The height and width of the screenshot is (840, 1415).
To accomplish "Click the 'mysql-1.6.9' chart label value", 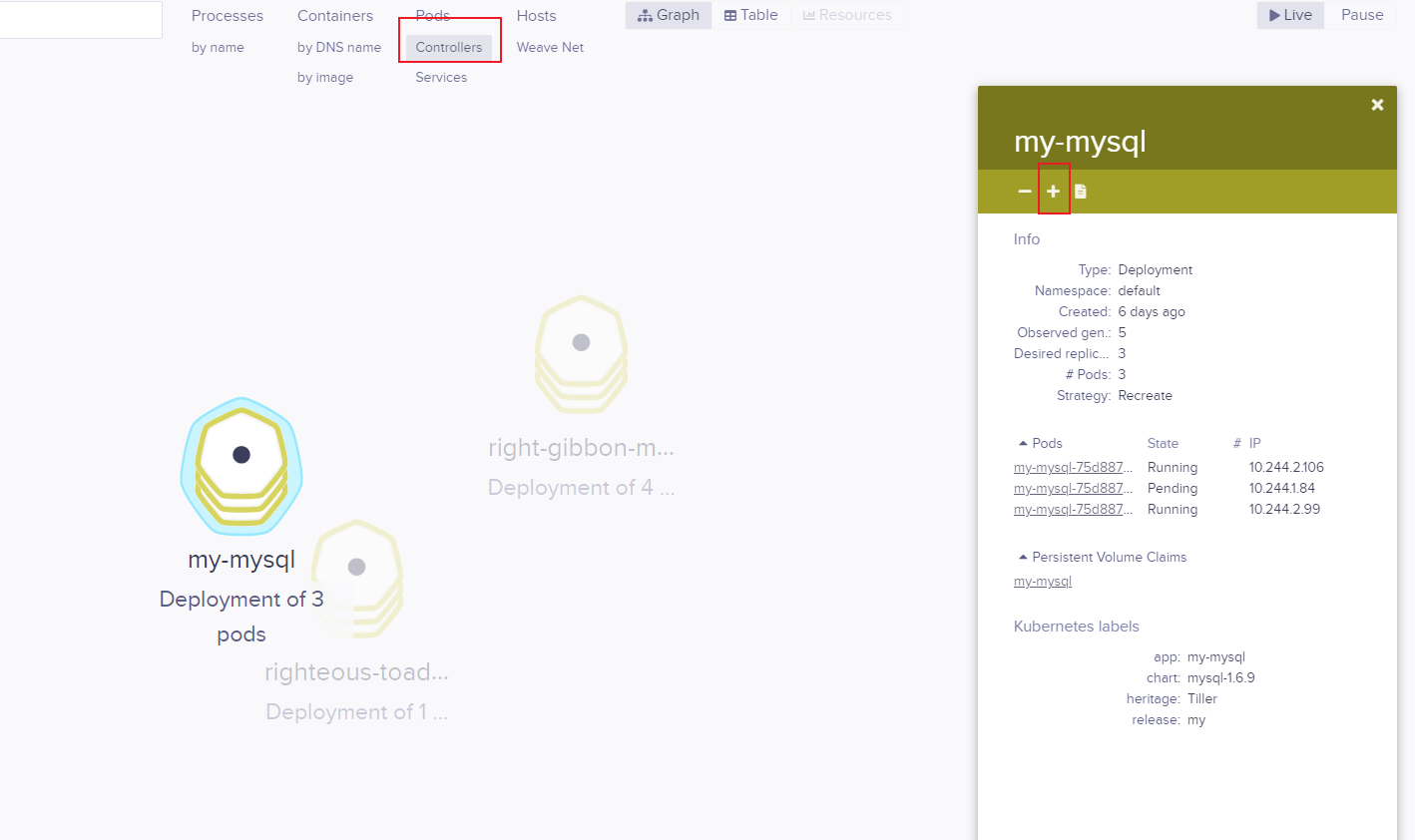I will (x=1221, y=677).
